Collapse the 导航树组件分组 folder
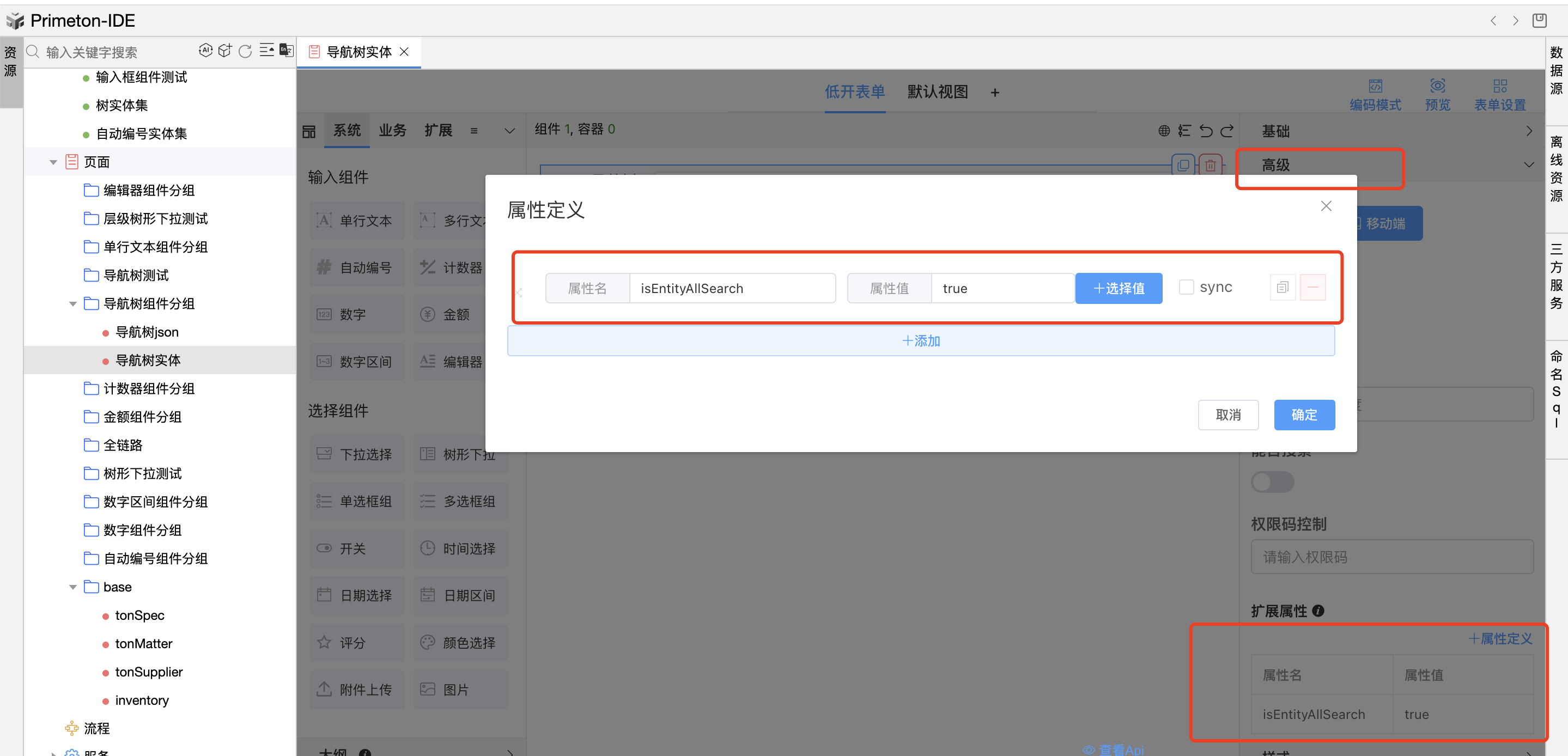This screenshot has height=756, width=1568. click(73, 304)
